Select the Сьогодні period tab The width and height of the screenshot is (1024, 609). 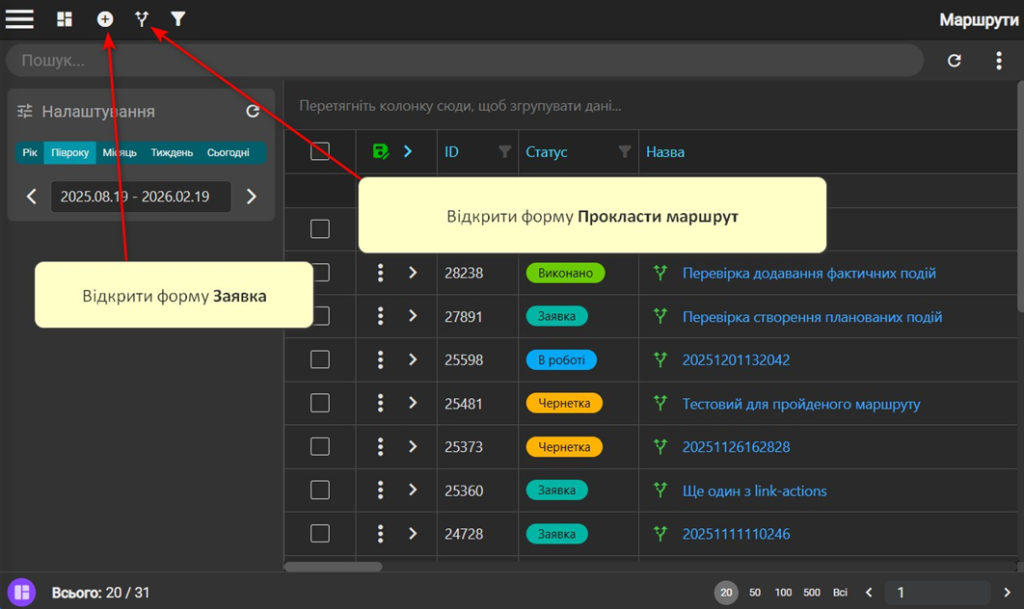coord(228,152)
